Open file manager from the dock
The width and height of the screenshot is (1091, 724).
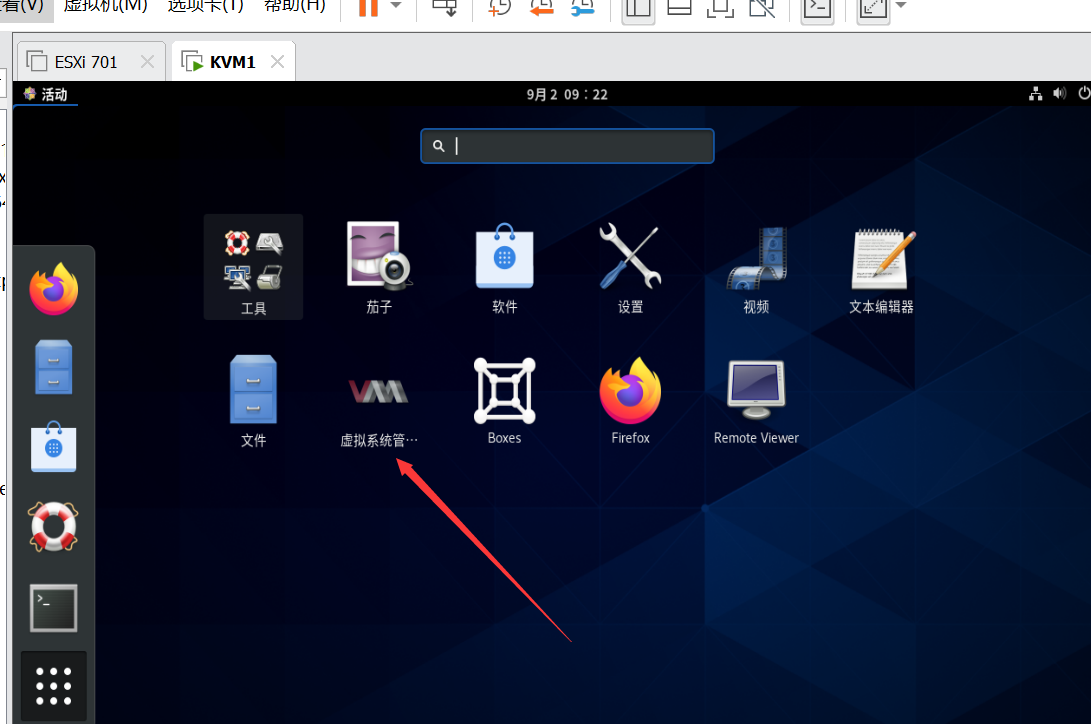54,367
